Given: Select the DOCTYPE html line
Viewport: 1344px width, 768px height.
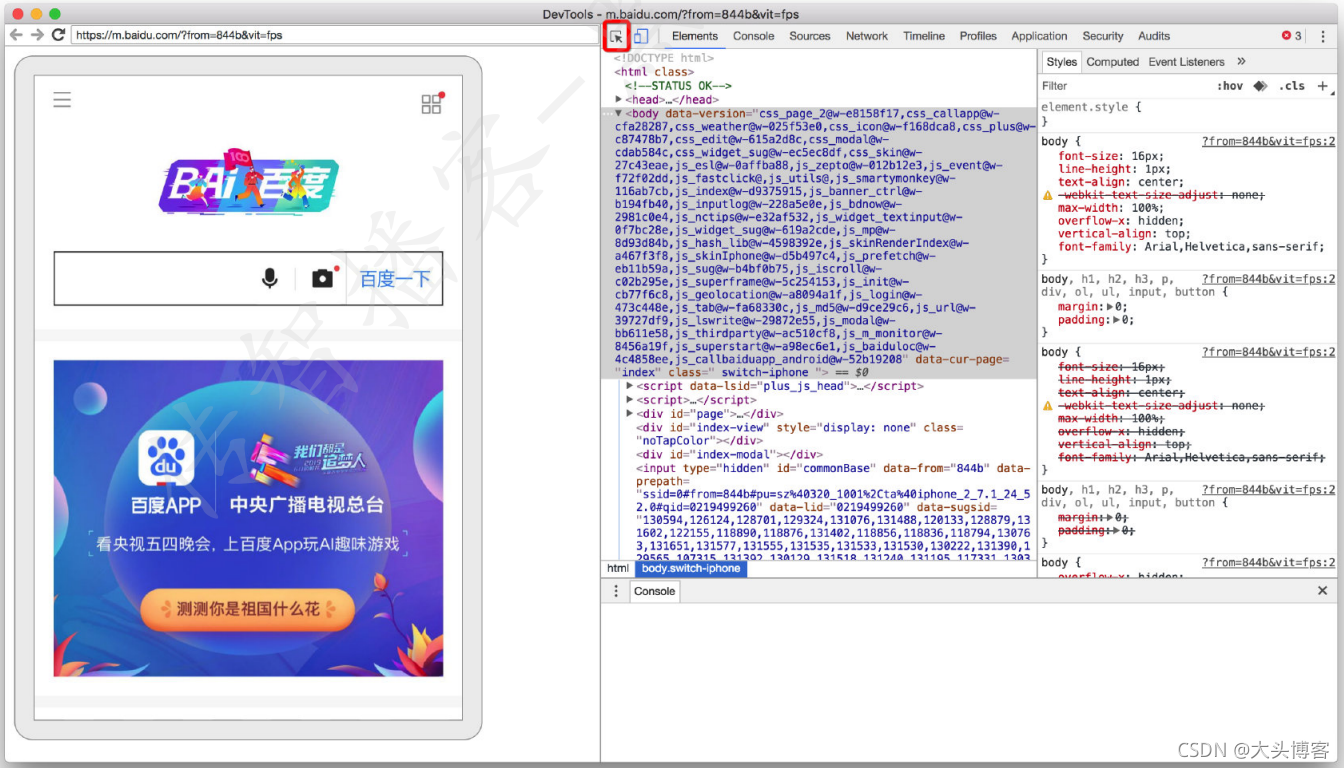Looking at the screenshot, I should (664, 58).
